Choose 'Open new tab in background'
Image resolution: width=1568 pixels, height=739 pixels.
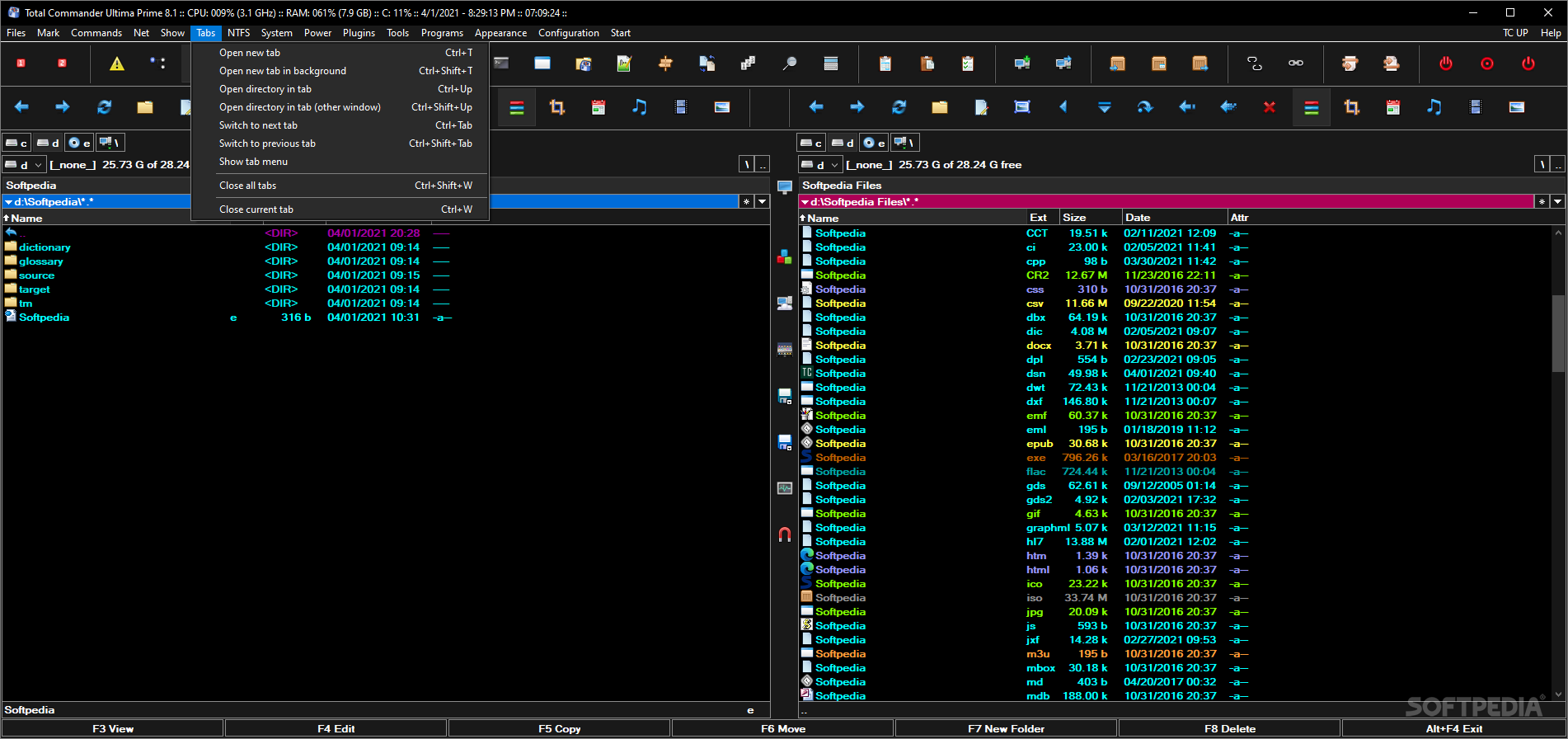(340, 71)
